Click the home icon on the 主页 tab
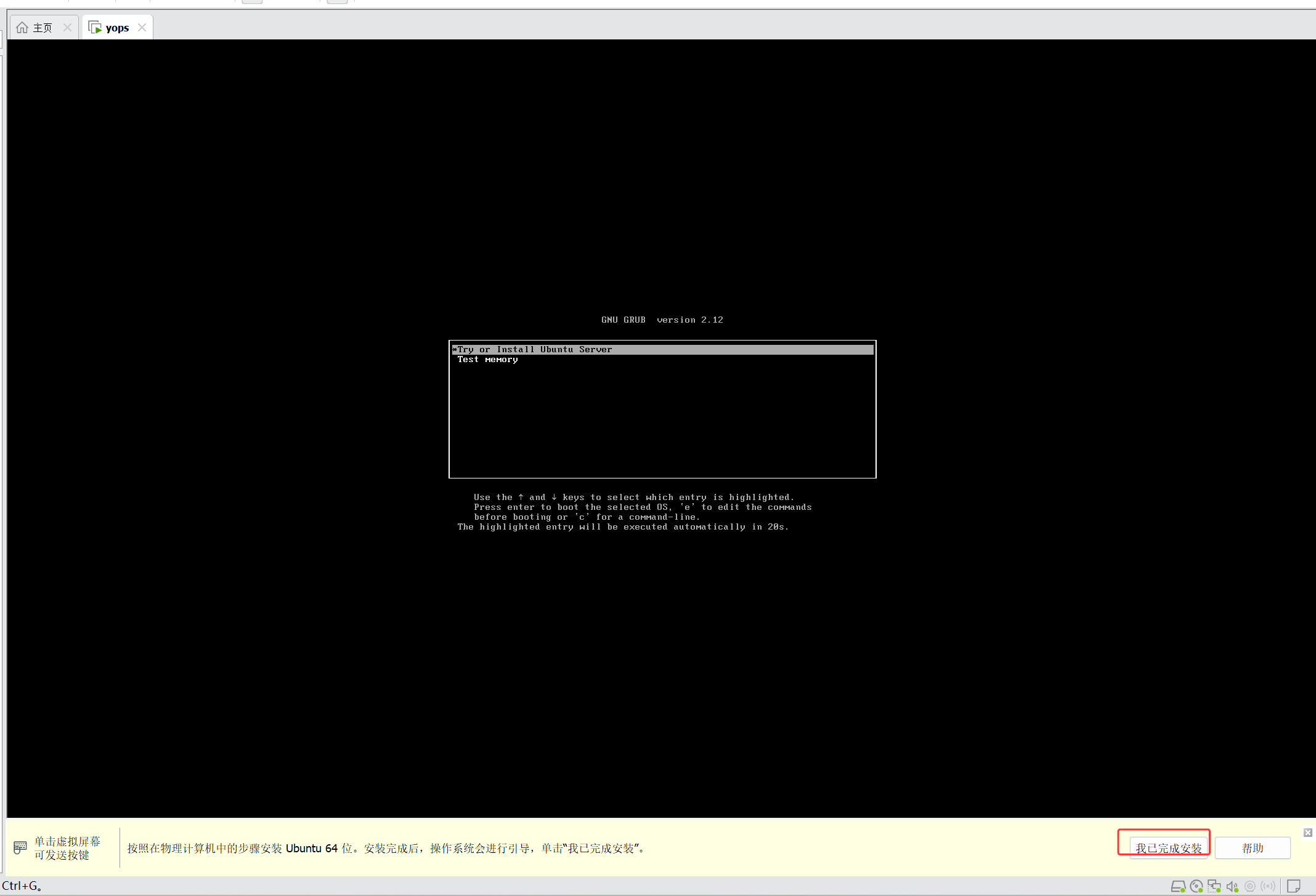1316x896 pixels. tap(22, 28)
